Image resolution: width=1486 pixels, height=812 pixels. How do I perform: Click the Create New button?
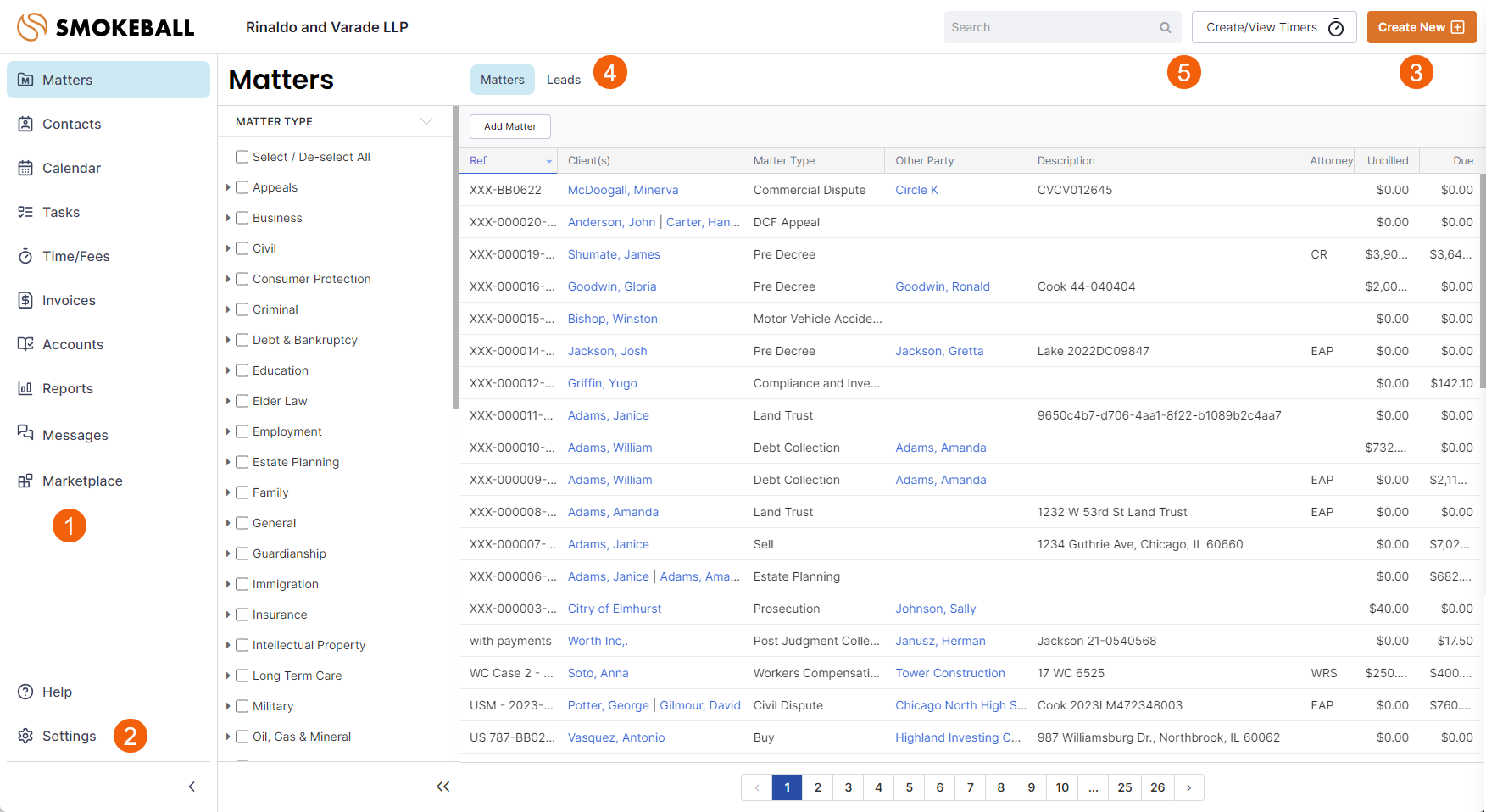tap(1422, 27)
